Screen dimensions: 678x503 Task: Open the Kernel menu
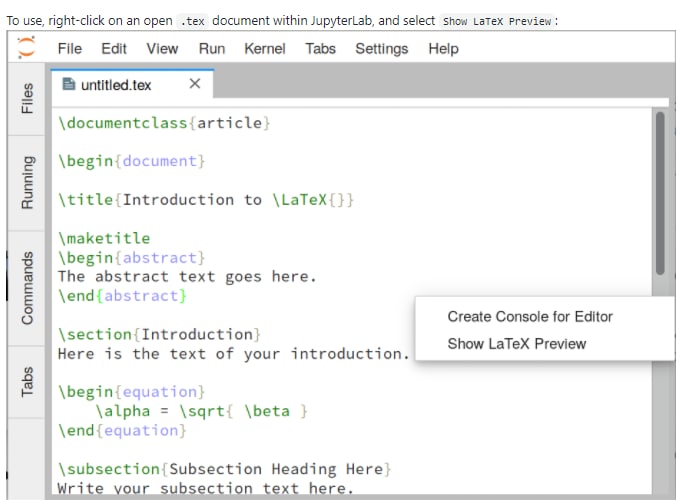click(265, 48)
